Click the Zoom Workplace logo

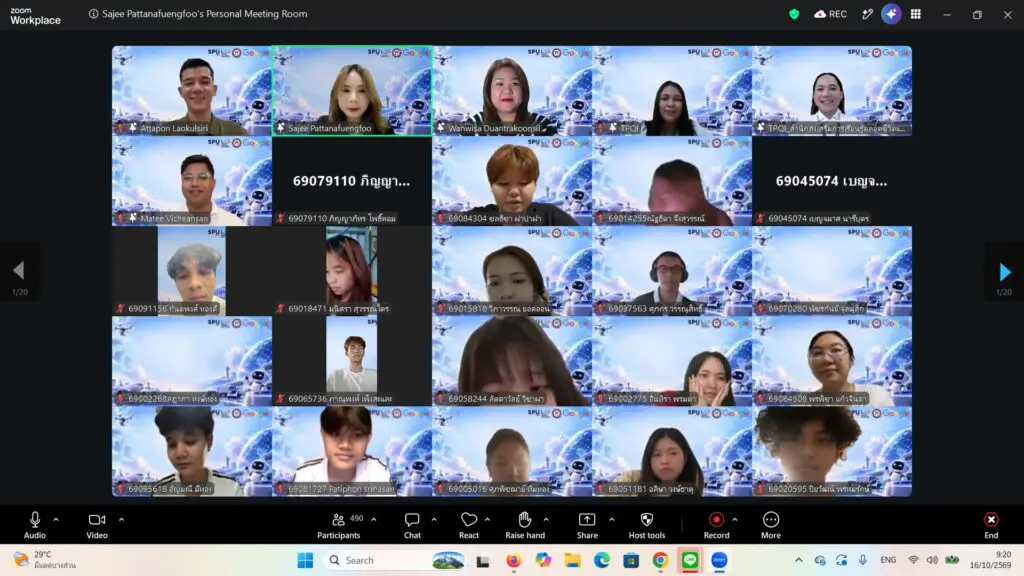(35, 16)
